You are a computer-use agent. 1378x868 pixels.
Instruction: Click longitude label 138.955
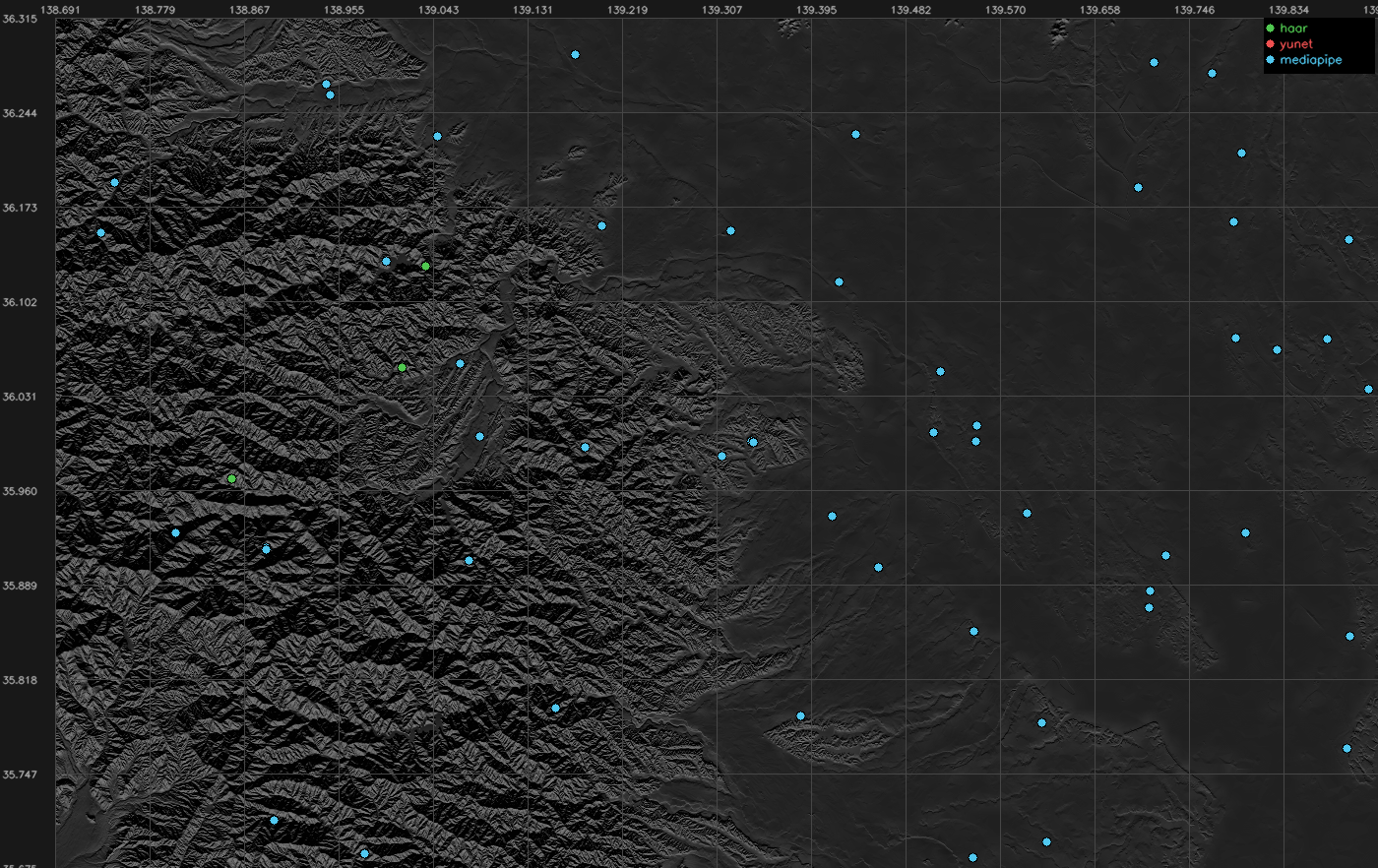coord(344,10)
